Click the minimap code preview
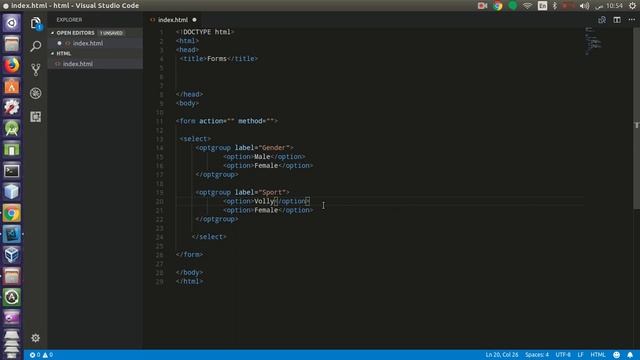The image size is (640, 360). coord(593,41)
